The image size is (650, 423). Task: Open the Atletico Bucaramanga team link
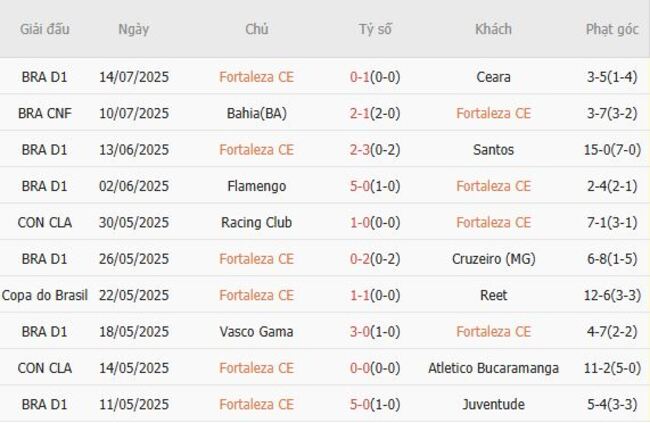tap(493, 368)
